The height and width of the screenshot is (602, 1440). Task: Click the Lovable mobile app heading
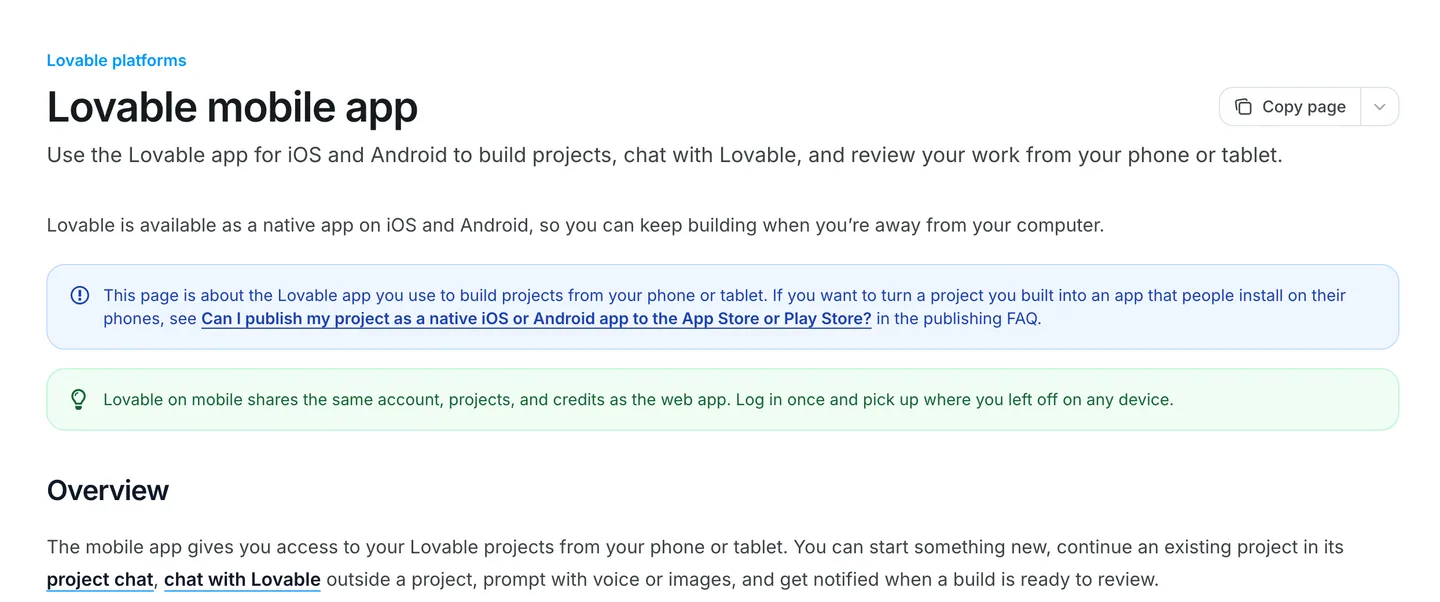click(x=232, y=107)
